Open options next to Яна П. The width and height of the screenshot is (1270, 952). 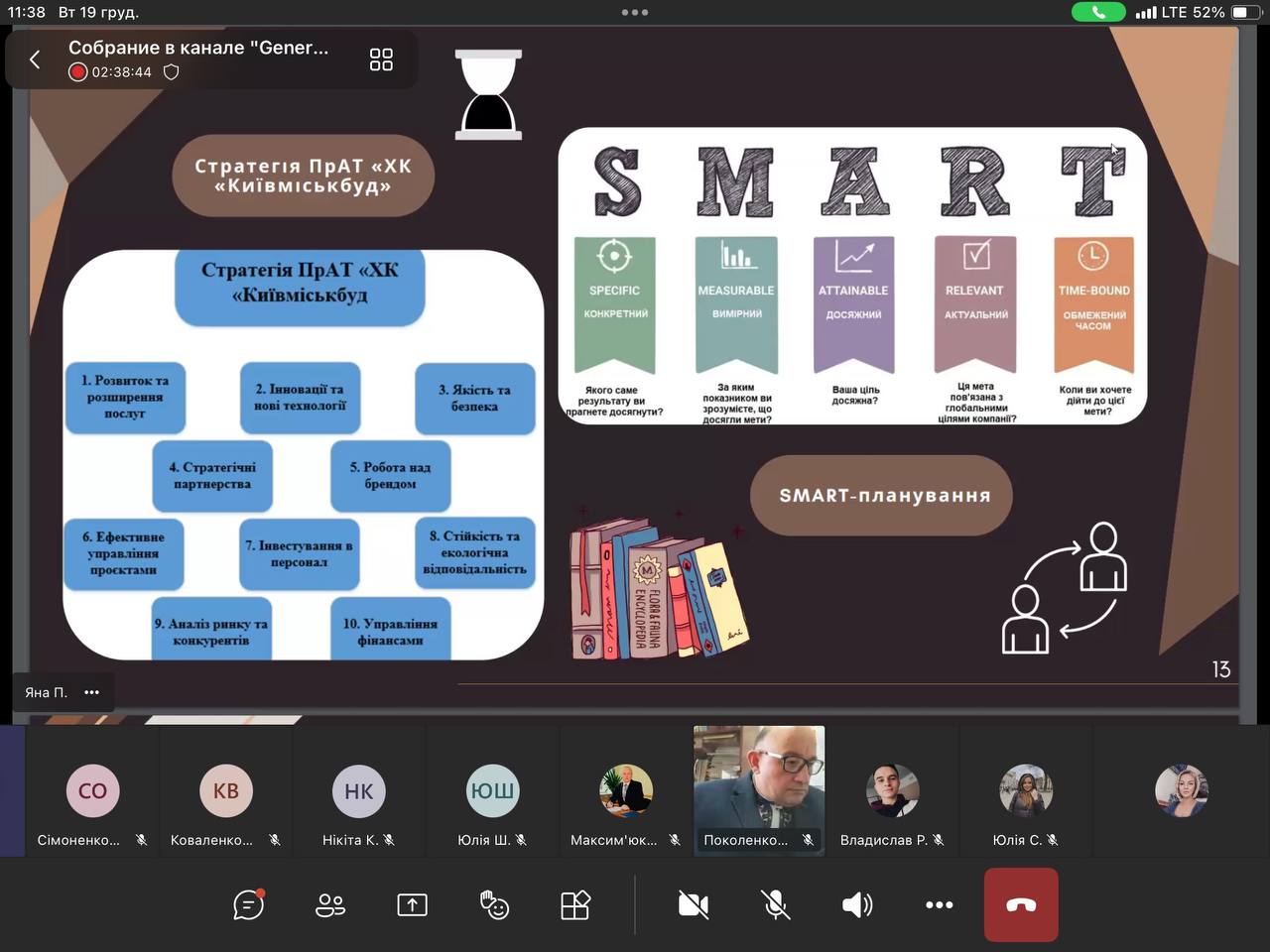[x=92, y=692]
